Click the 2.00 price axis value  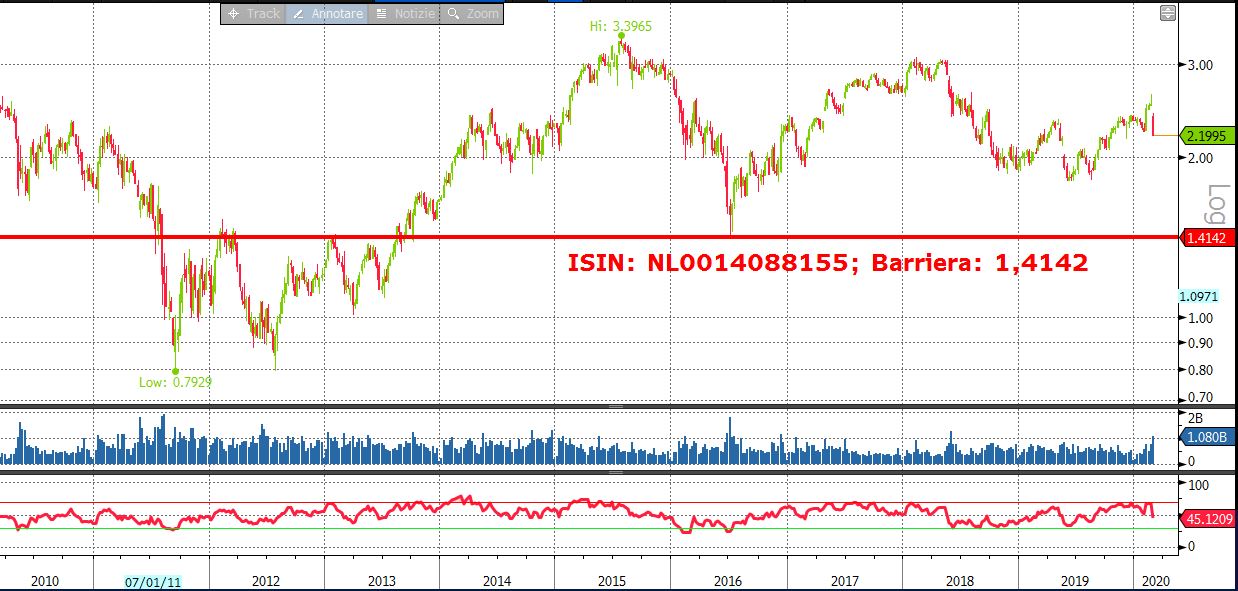(1201, 158)
